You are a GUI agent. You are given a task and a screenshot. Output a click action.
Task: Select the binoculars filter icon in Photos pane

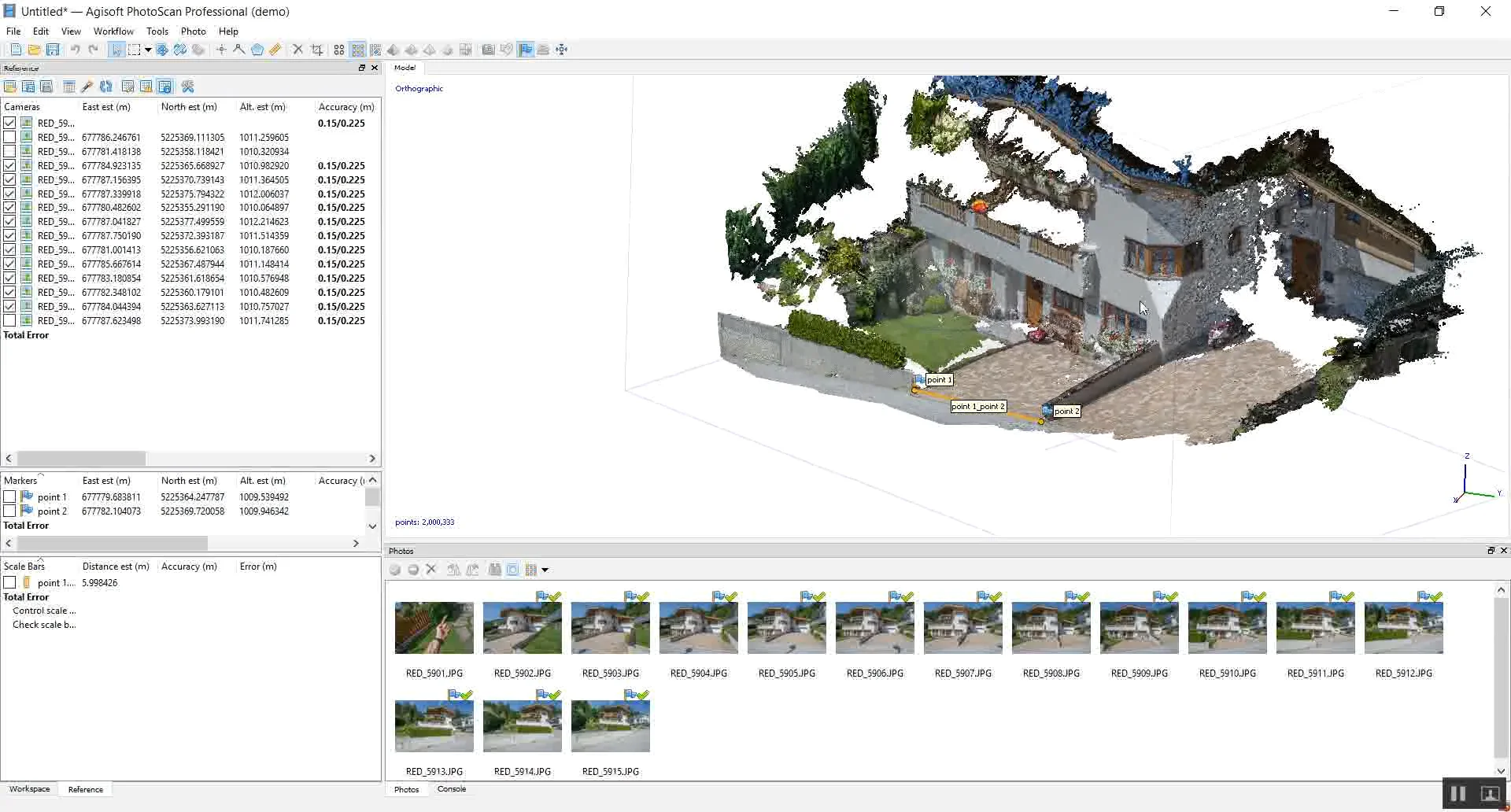pyautogui.click(x=495, y=570)
